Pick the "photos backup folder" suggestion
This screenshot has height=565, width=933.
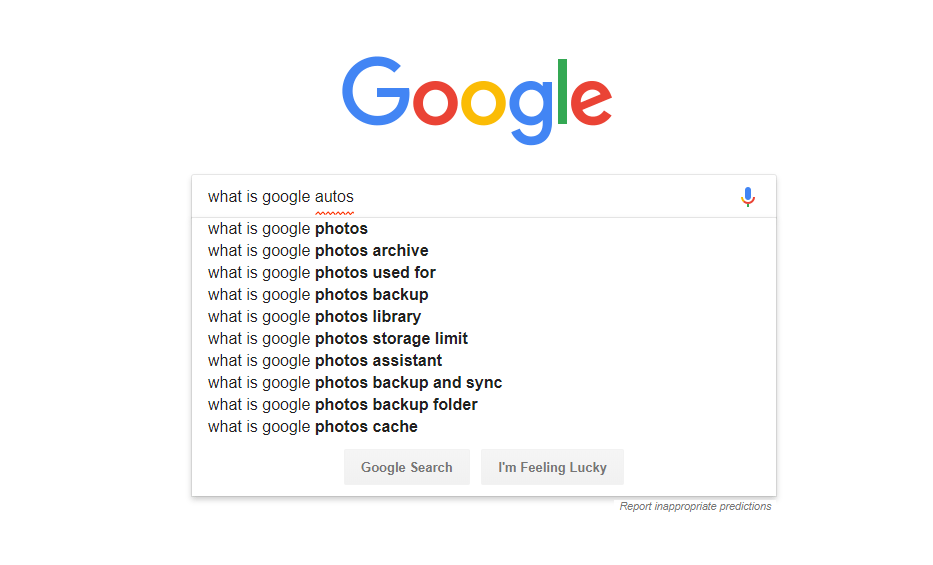343,405
